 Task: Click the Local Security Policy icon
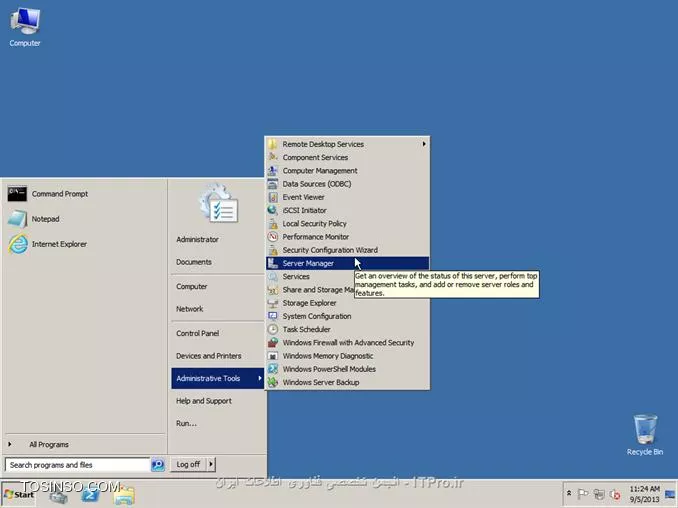click(273, 224)
